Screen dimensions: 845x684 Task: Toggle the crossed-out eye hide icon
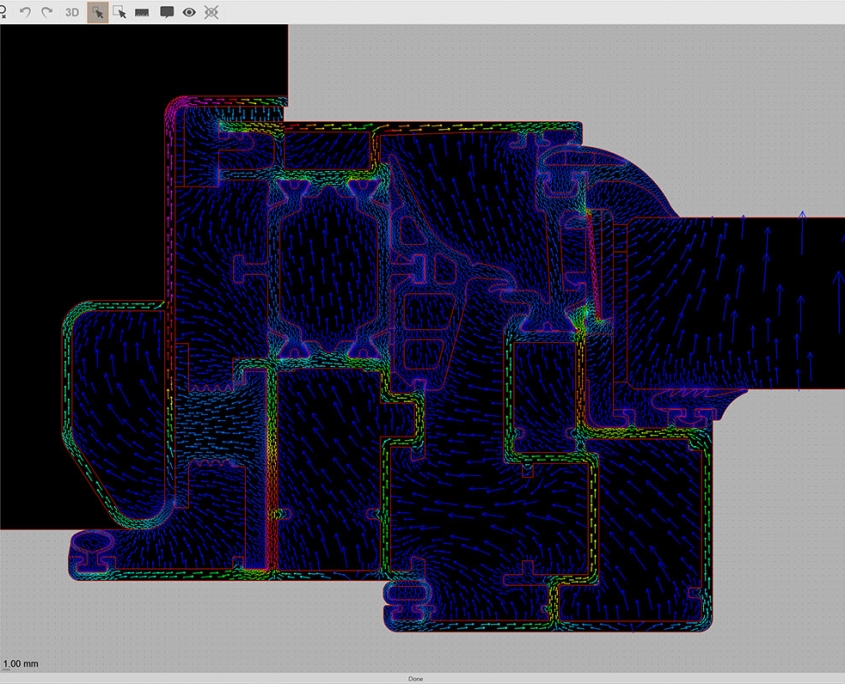[211, 13]
